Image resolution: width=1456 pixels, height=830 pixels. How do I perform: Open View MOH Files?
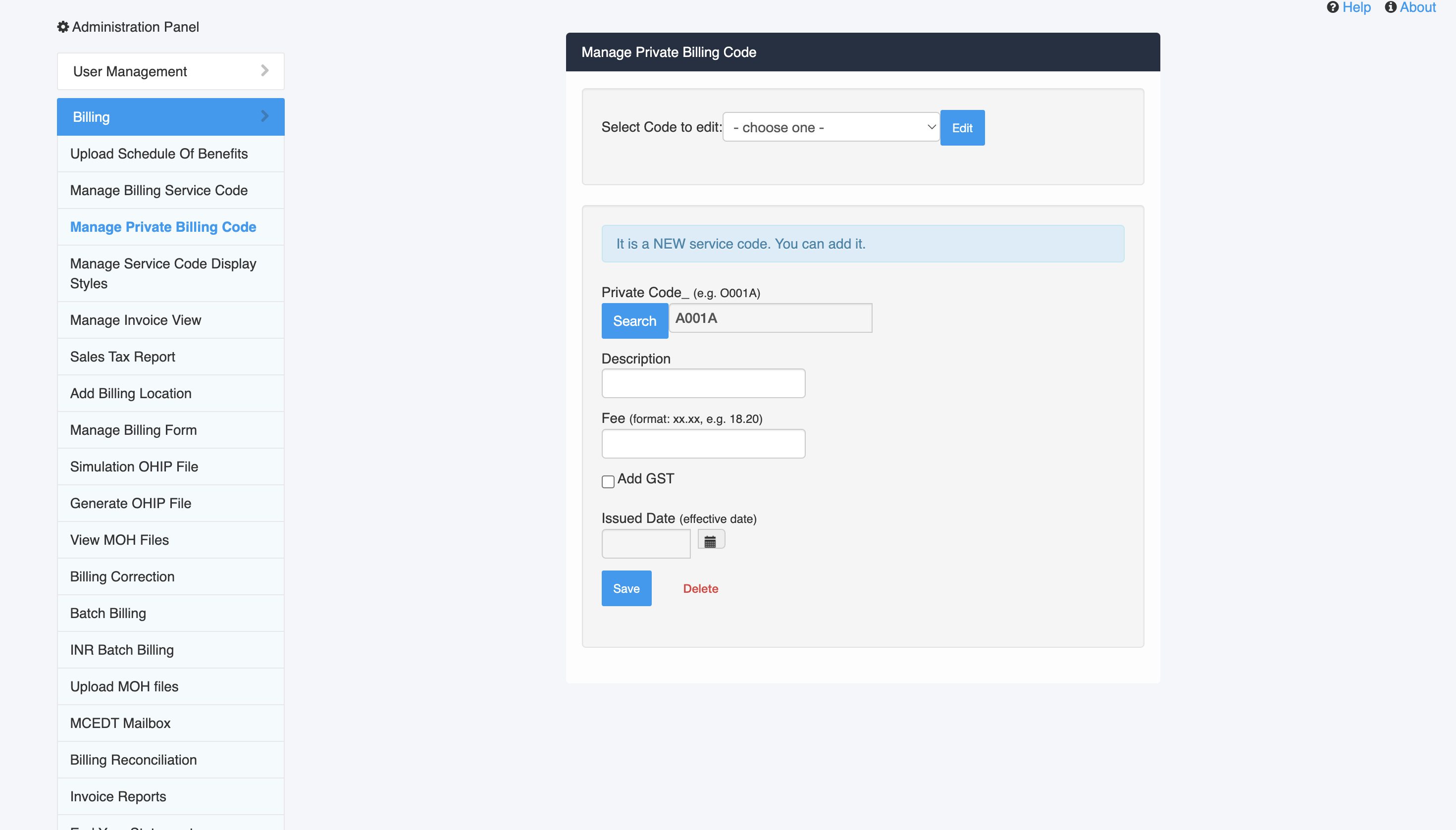tap(170, 540)
